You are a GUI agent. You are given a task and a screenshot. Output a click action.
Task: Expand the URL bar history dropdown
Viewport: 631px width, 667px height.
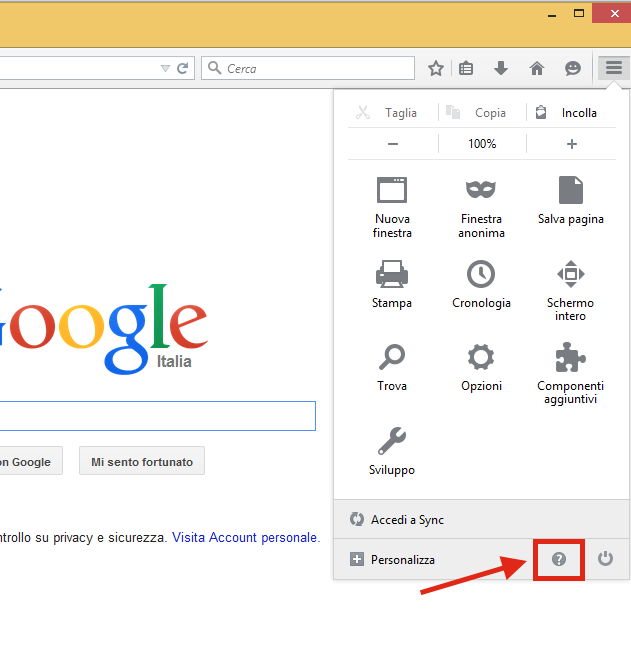point(165,68)
